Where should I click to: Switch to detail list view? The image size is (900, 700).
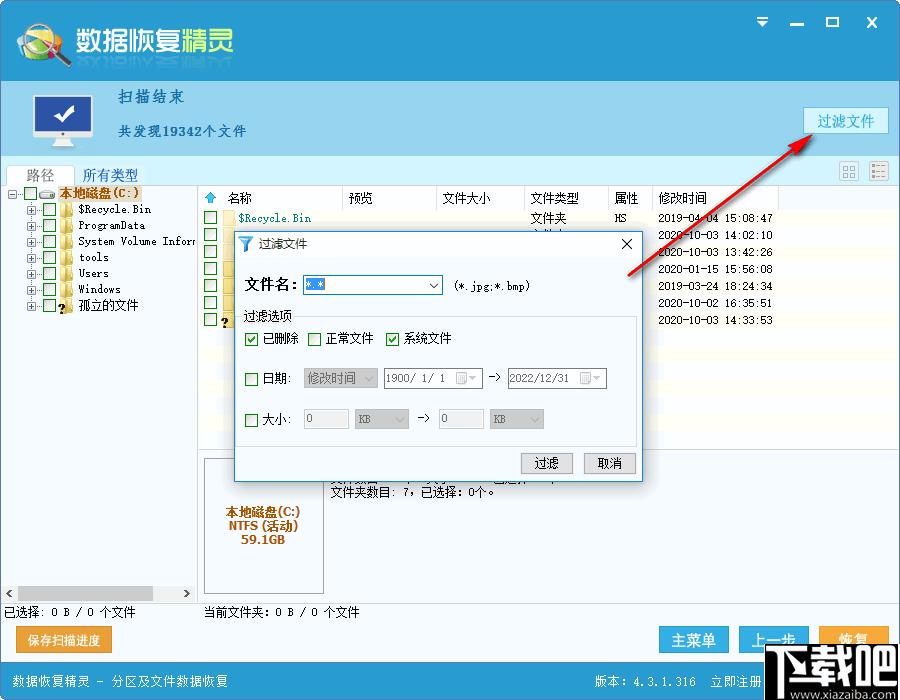(879, 172)
